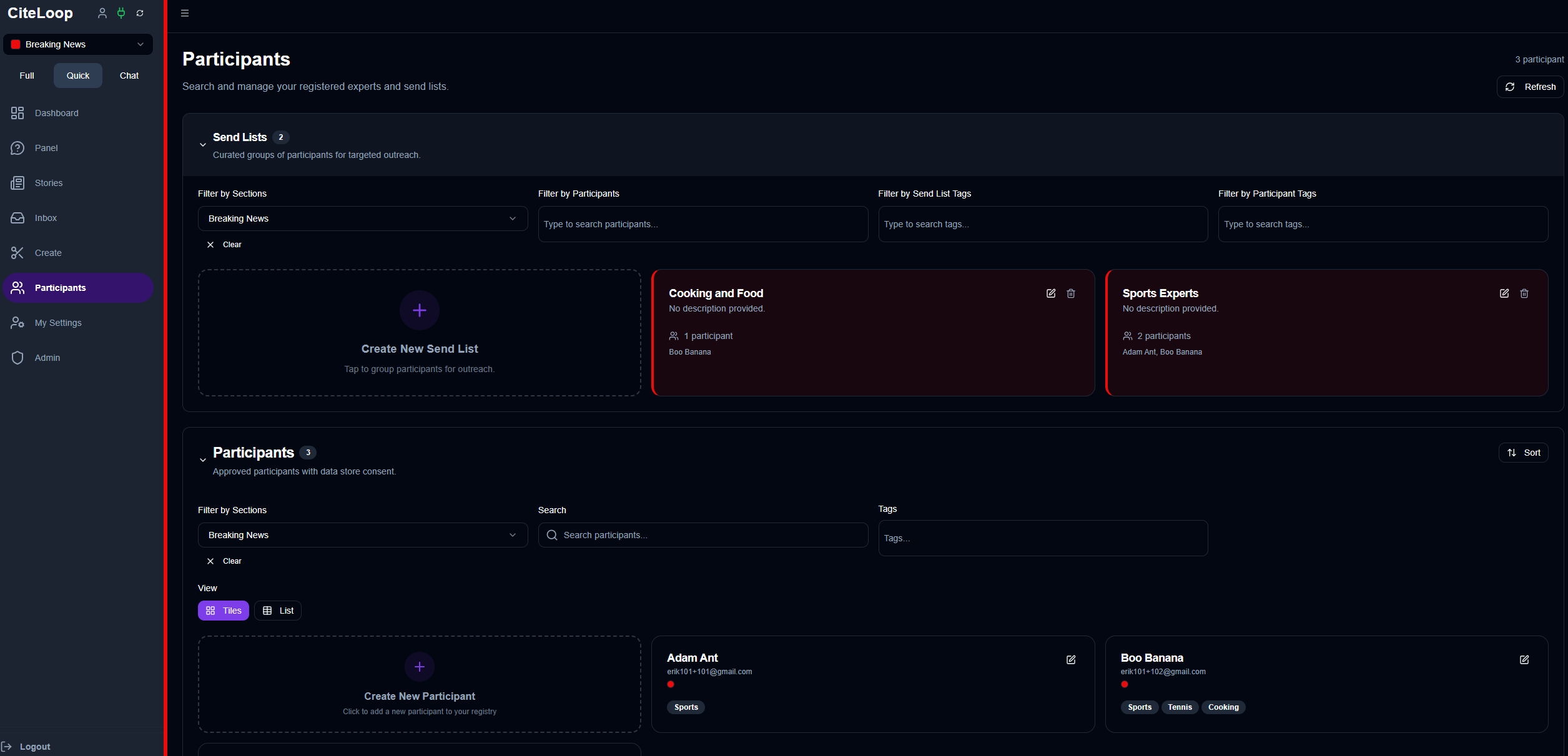Open Participants Filter by Sections dropdown
The height and width of the screenshot is (756, 1568).
[363, 535]
